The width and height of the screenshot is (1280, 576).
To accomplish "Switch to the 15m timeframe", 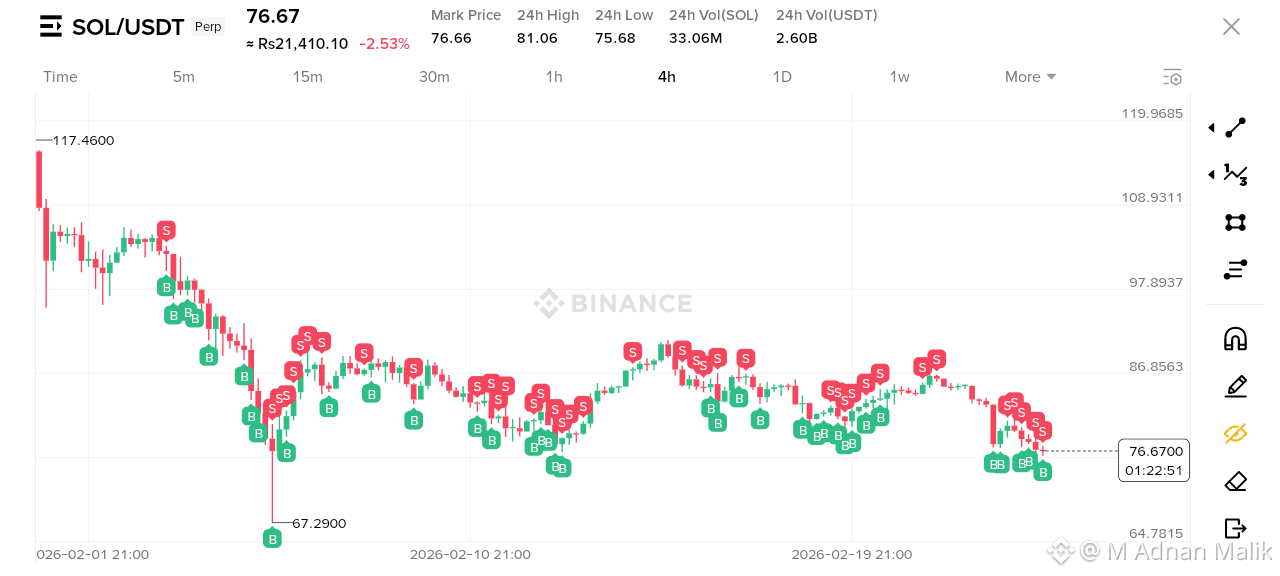I will click(308, 77).
